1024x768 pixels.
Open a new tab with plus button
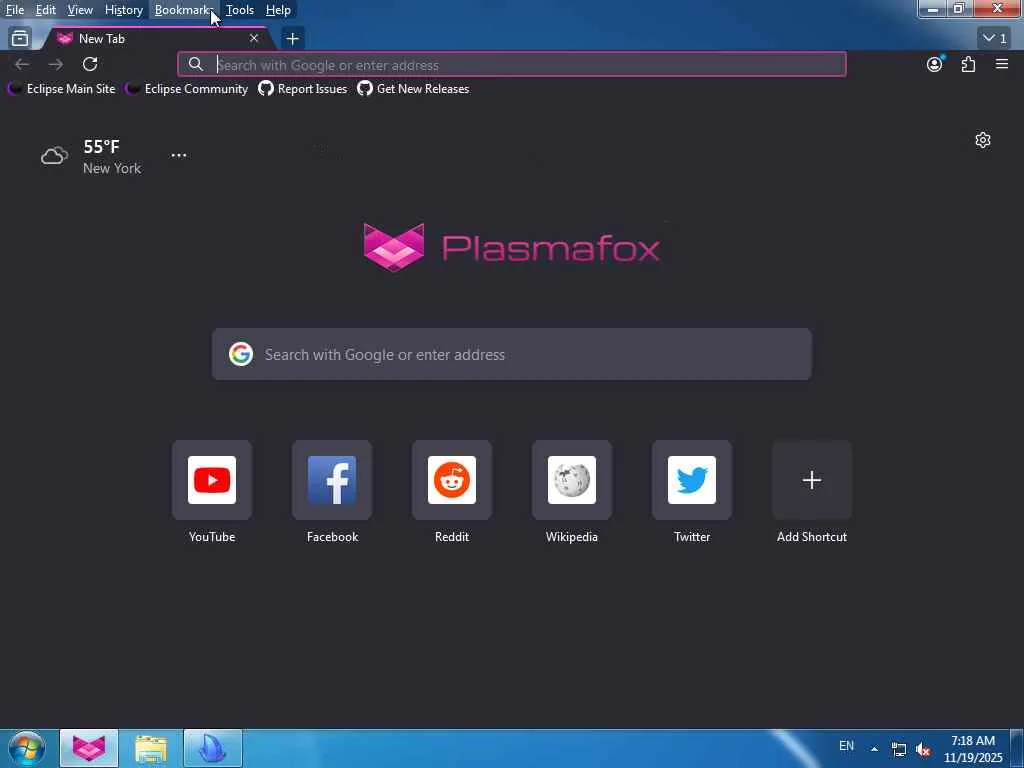click(x=292, y=39)
